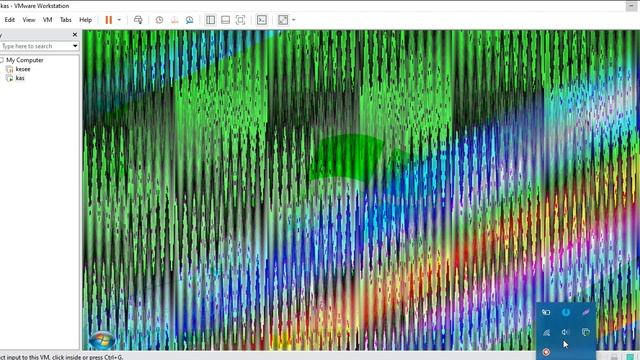Click the purple feather tray icon
This screenshot has height=360, width=640.
click(x=586, y=312)
